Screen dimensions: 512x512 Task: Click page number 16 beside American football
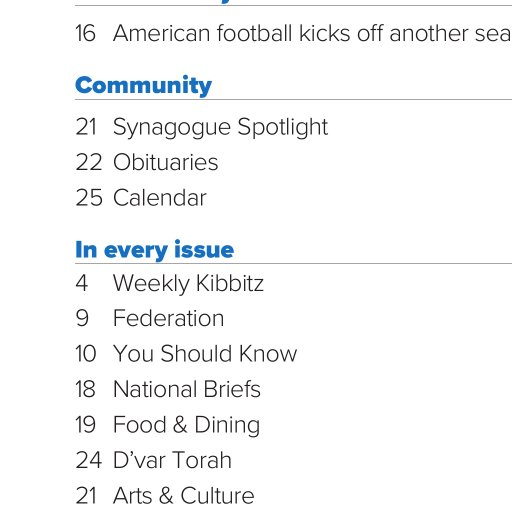pyautogui.click(x=85, y=33)
